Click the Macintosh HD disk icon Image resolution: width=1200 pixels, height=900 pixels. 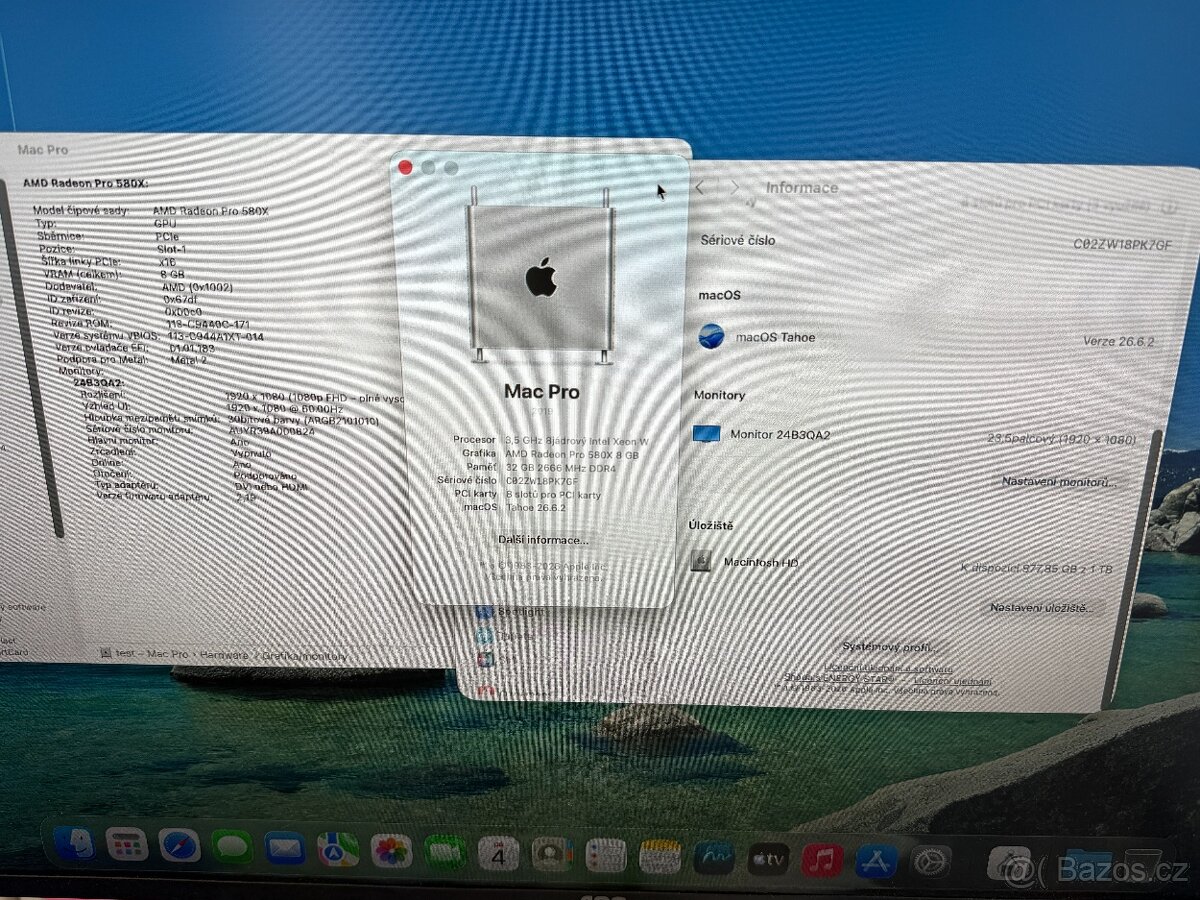701,561
